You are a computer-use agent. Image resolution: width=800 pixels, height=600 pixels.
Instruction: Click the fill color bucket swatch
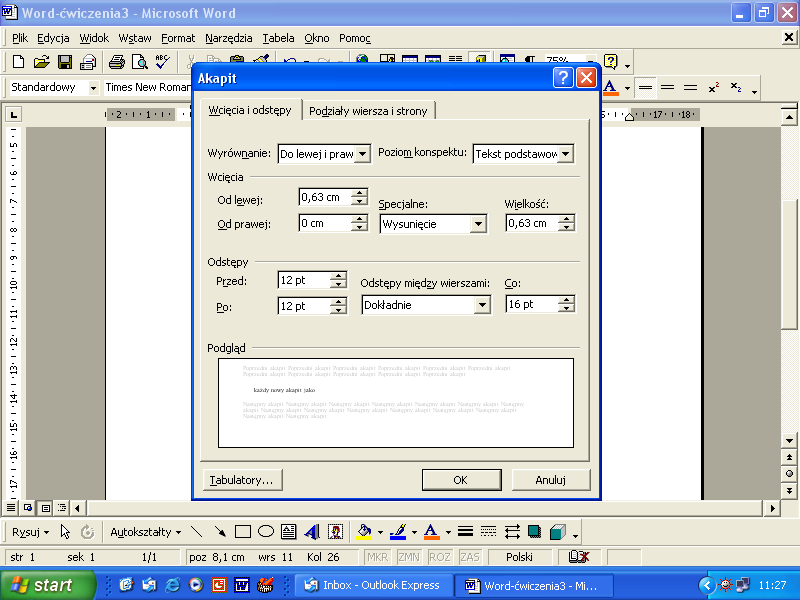[x=364, y=532]
